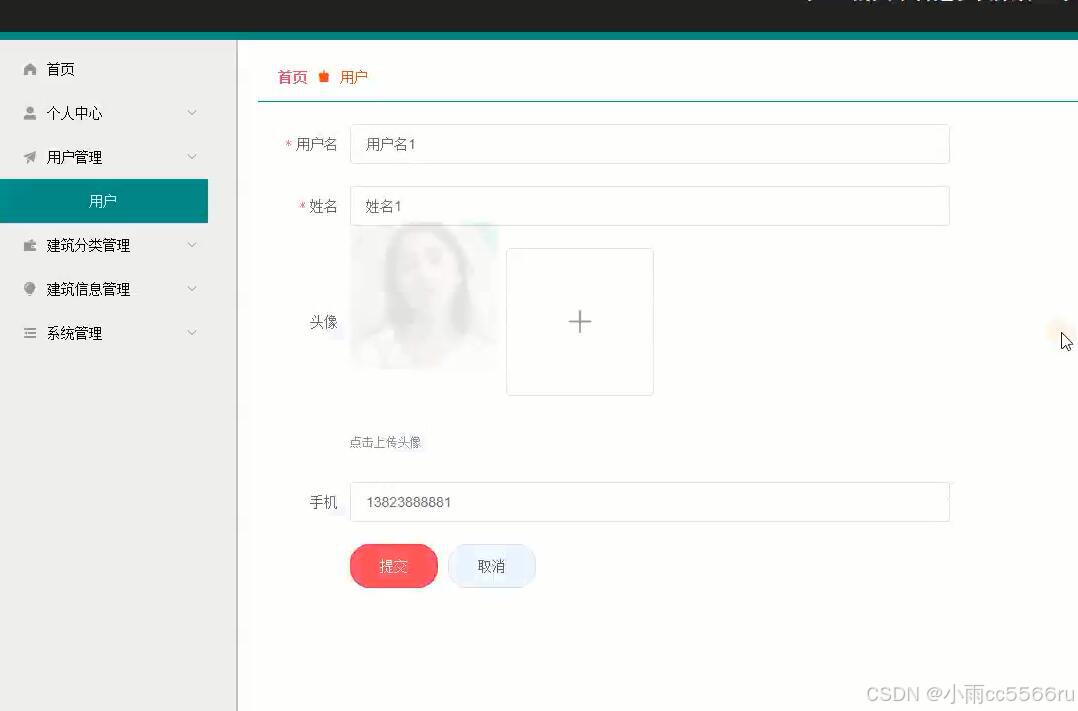The width and height of the screenshot is (1078, 711).
Task: Open 首页 from the sidebar
Action: tap(60, 69)
